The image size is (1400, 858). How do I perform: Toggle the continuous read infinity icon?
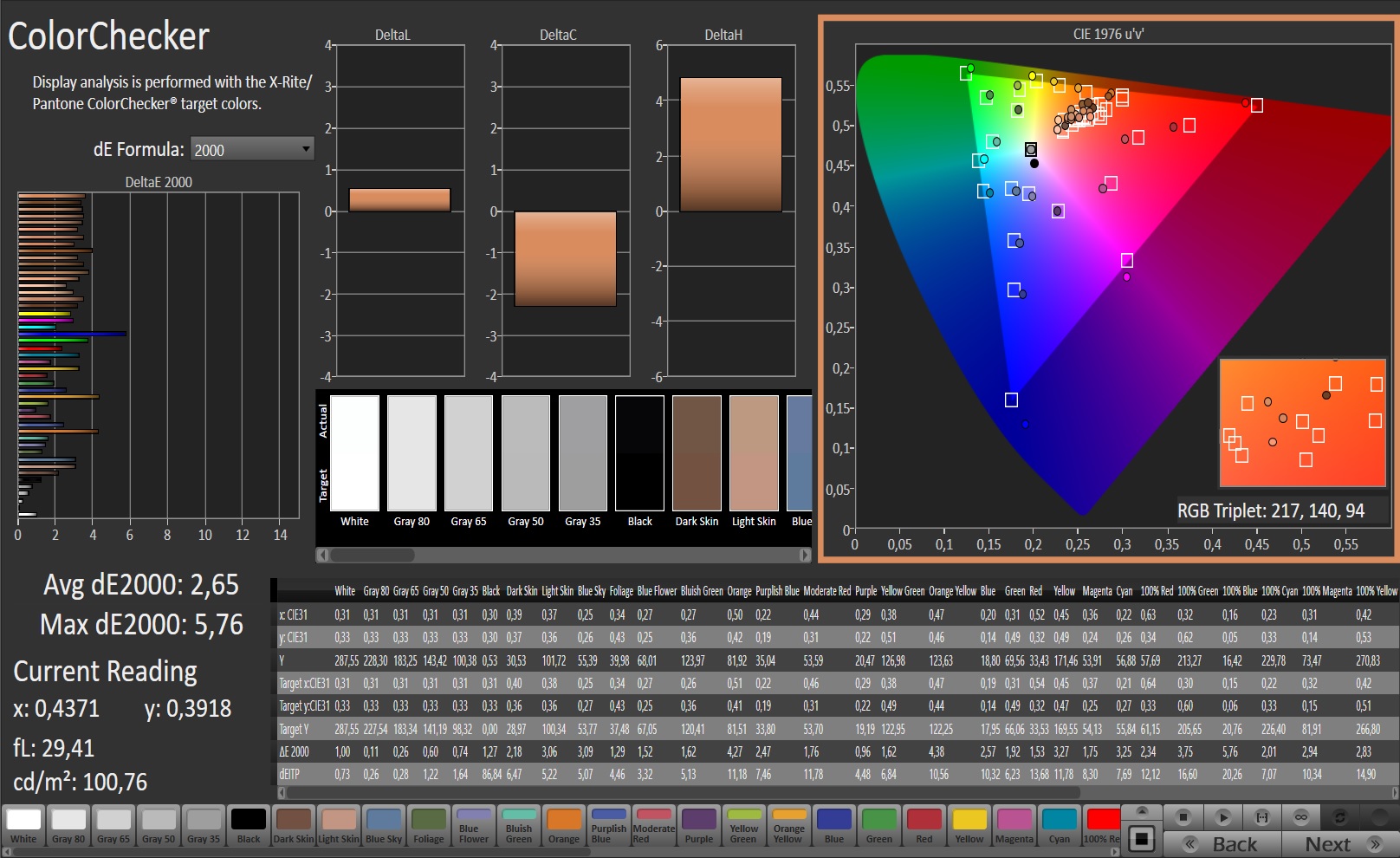click(x=1300, y=816)
